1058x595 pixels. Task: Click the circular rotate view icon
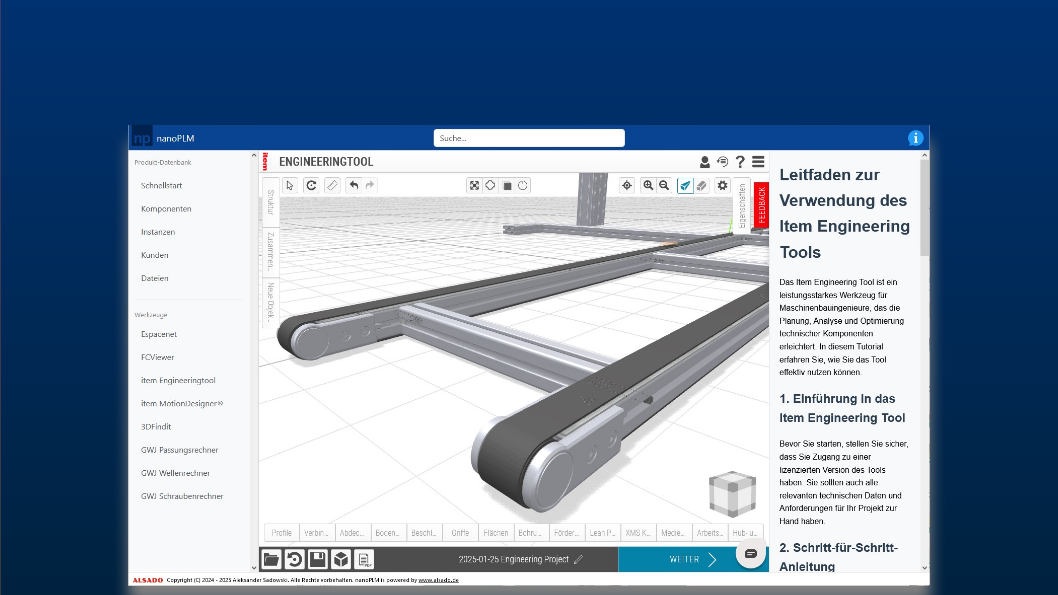[x=523, y=186]
